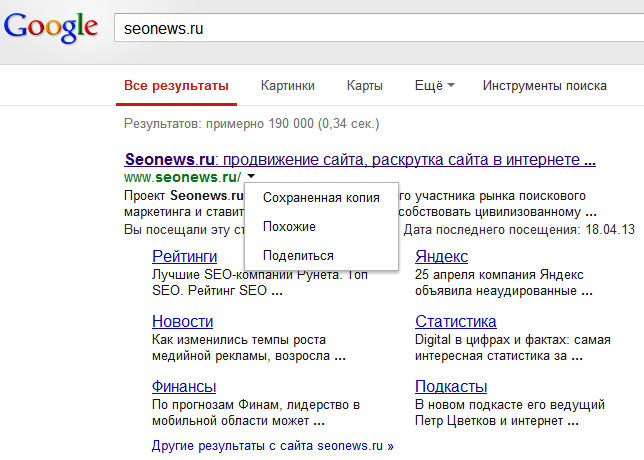Switch to the Карты tab
Image resolution: width=644 pixels, height=460 pixels.
pyautogui.click(x=364, y=86)
